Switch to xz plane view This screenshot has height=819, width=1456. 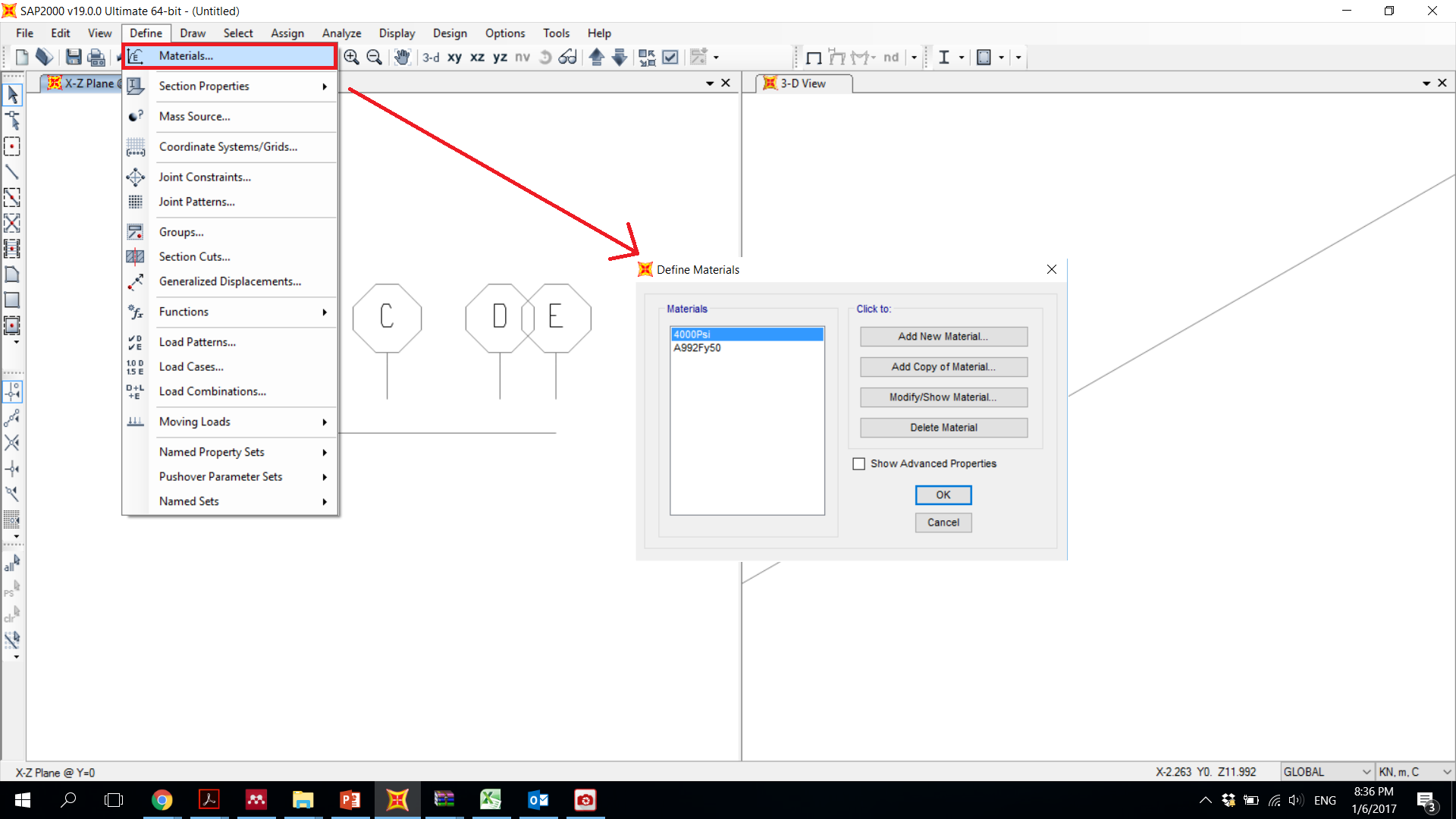point(477,57)
